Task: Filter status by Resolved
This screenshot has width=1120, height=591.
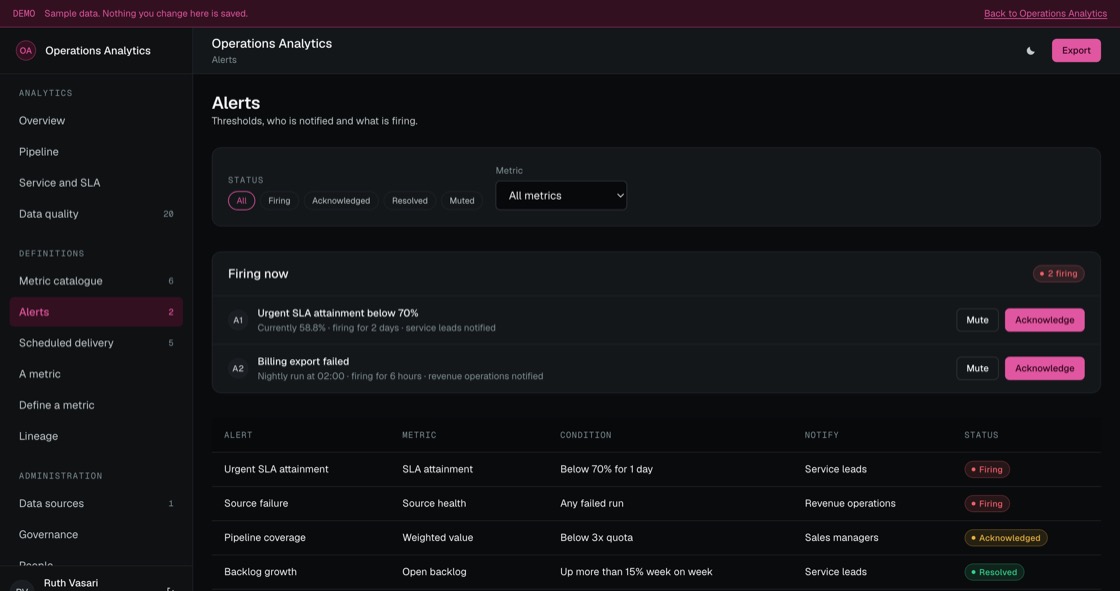Action: pos(409,201)
